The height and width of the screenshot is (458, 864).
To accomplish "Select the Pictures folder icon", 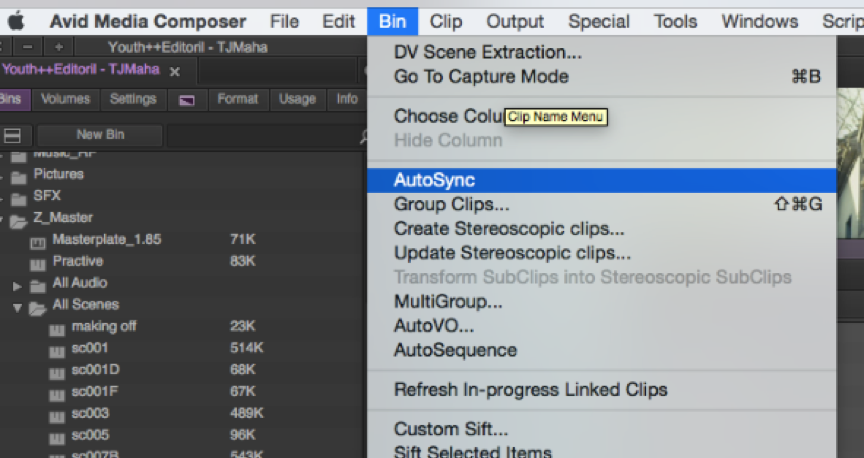I will click(x=18, y=175).
